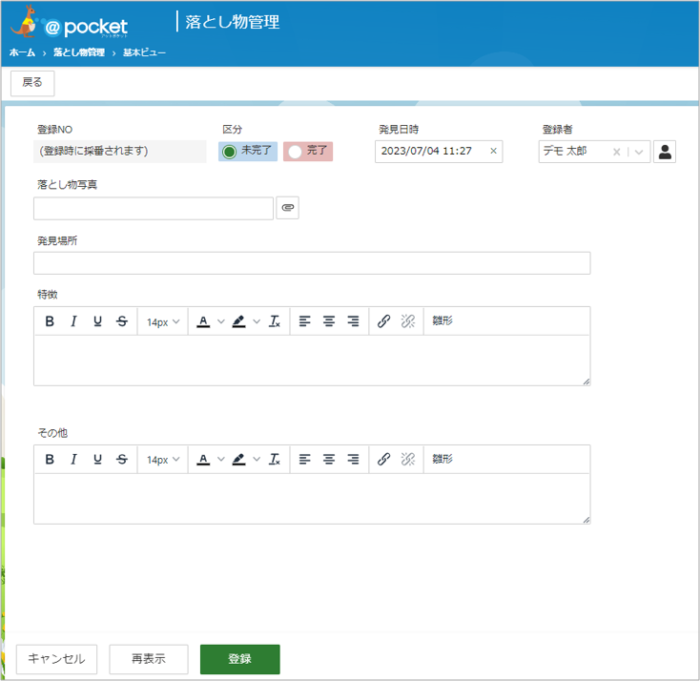The width and height of the screenshot is (700, 681).
Task: Click the 発見場所 text field
Action: [x=312, y=263]
